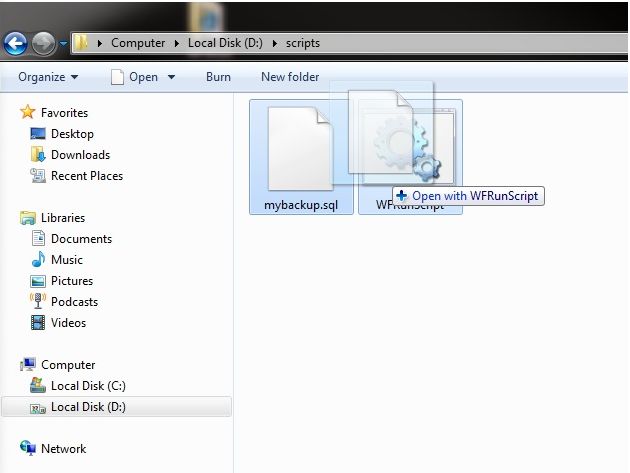Click the Podcasts microphone icon
The height and width of the screenshot is (473, 630).
pyautogui.click(x=38, y=301)
